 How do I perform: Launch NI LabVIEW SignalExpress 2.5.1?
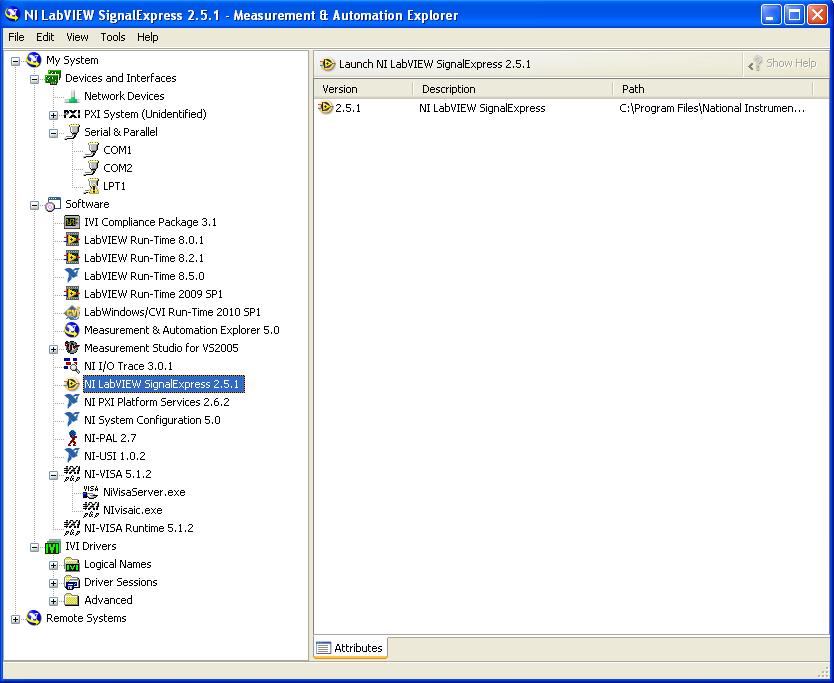click(x=426, y=64)
